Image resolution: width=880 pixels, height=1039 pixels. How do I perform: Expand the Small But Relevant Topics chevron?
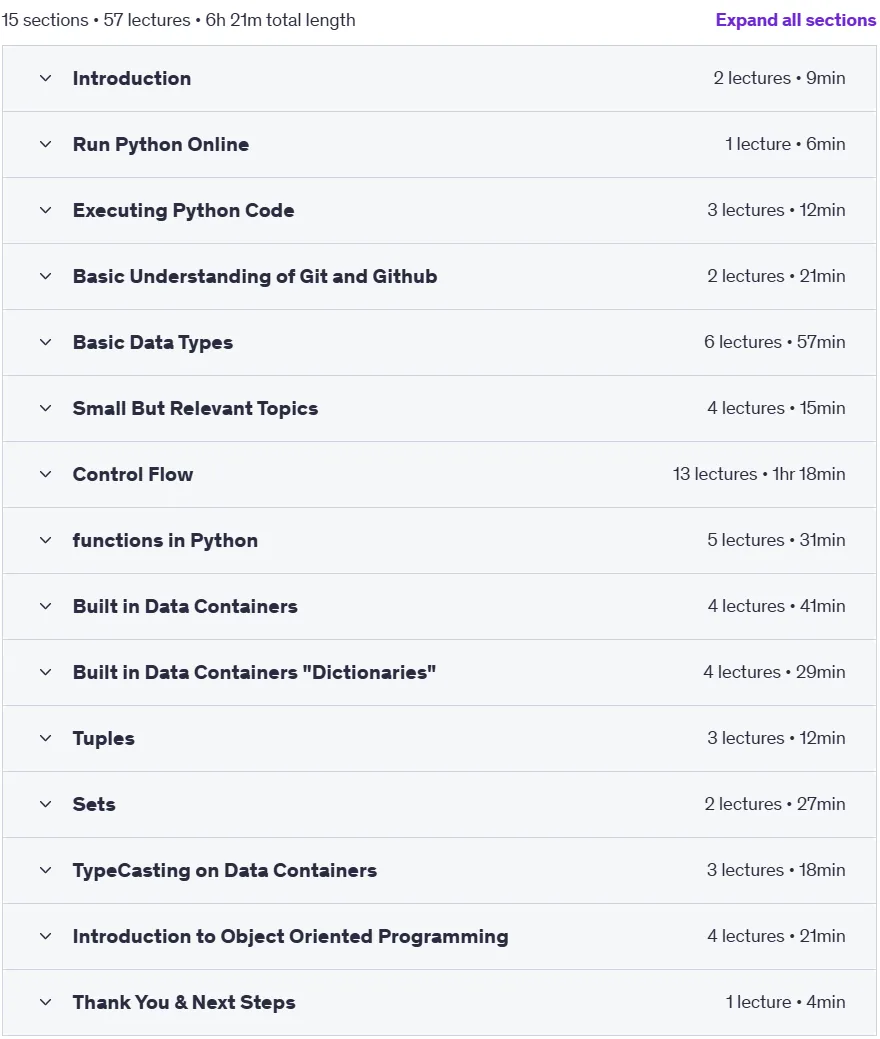[x=46, y=408]
